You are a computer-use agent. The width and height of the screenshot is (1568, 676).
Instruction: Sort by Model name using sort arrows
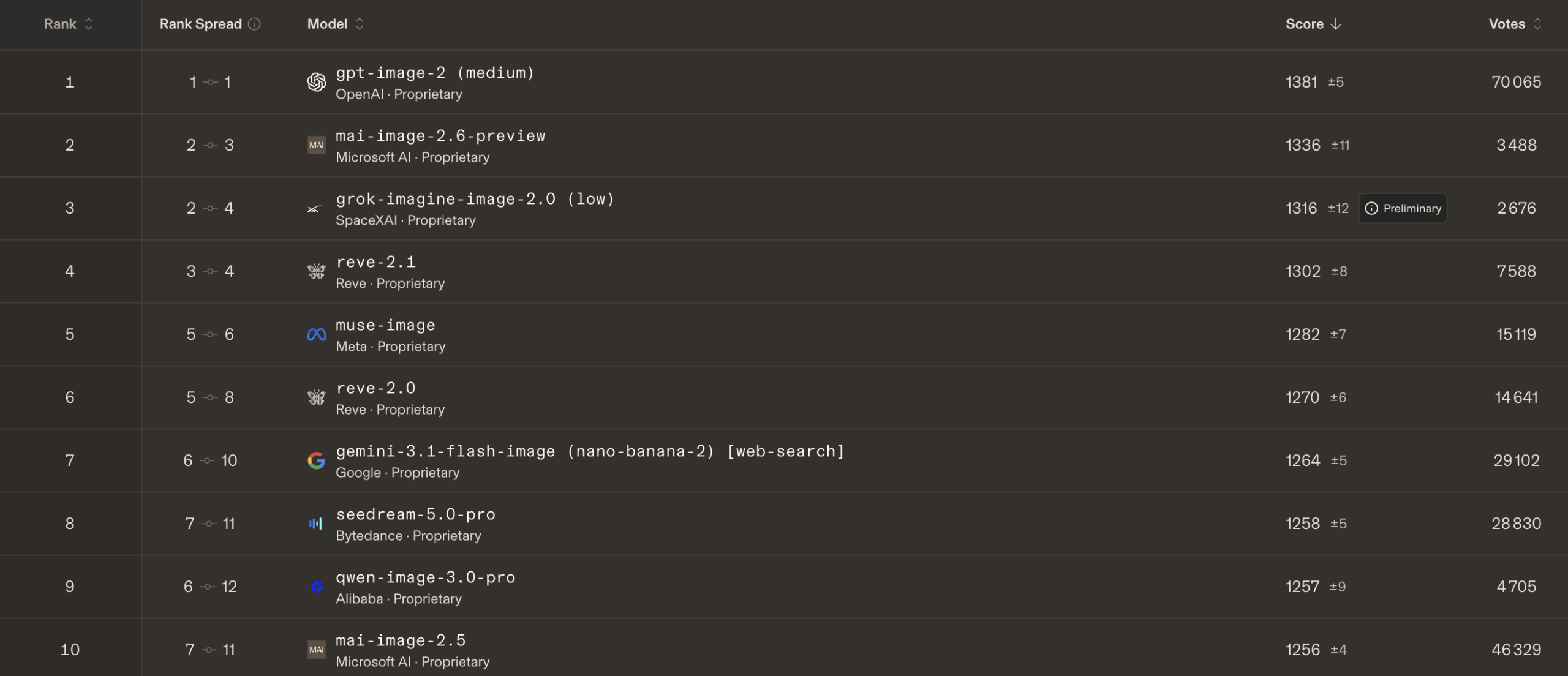pyautogui.click(x=360, y=24)
